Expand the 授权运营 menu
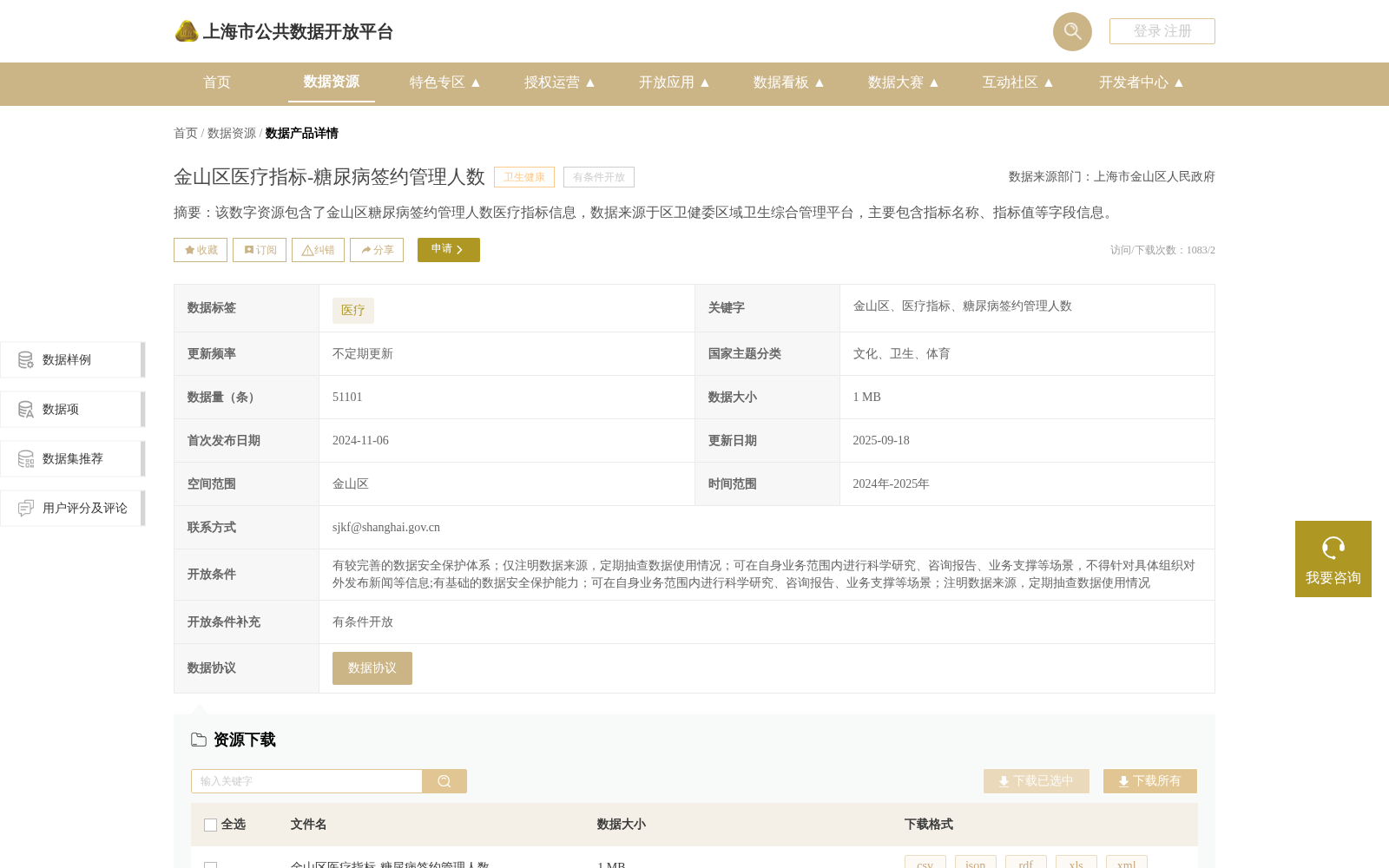The width and height of the screenshot is (1389, 868). coord(560,82)
